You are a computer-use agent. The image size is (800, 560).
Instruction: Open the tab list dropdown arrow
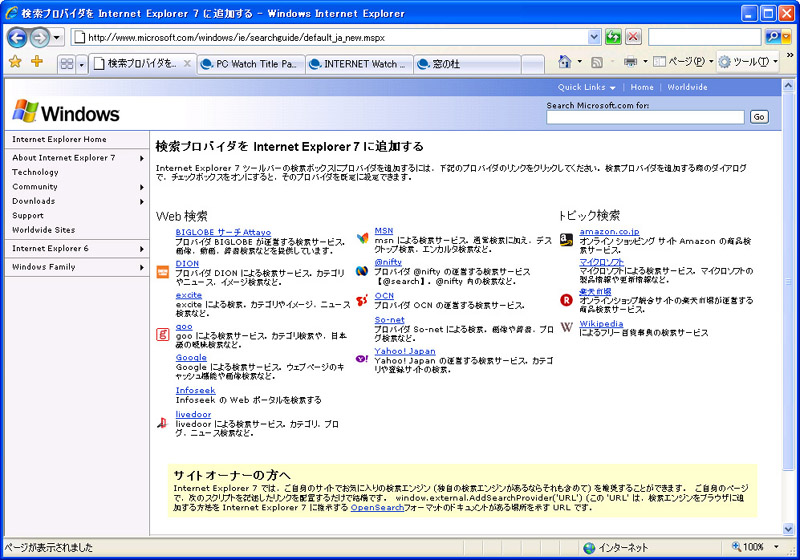tap(81, 64)
